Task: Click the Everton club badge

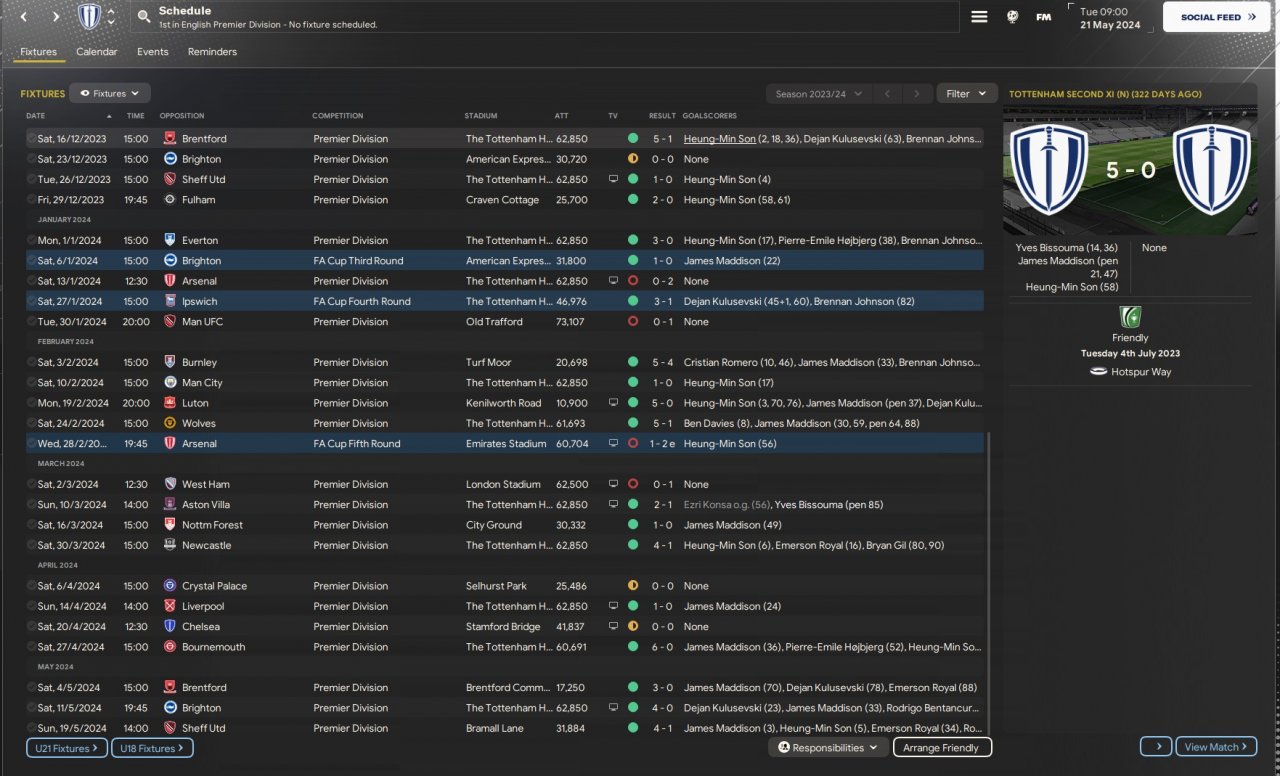Action: [x=170, y=241]
